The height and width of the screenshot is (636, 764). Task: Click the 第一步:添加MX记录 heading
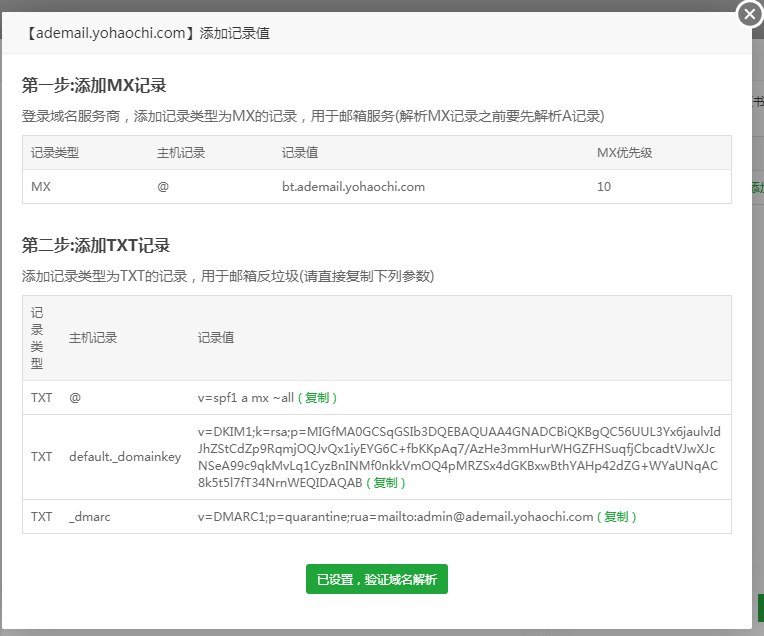click(x=94, y=85)
